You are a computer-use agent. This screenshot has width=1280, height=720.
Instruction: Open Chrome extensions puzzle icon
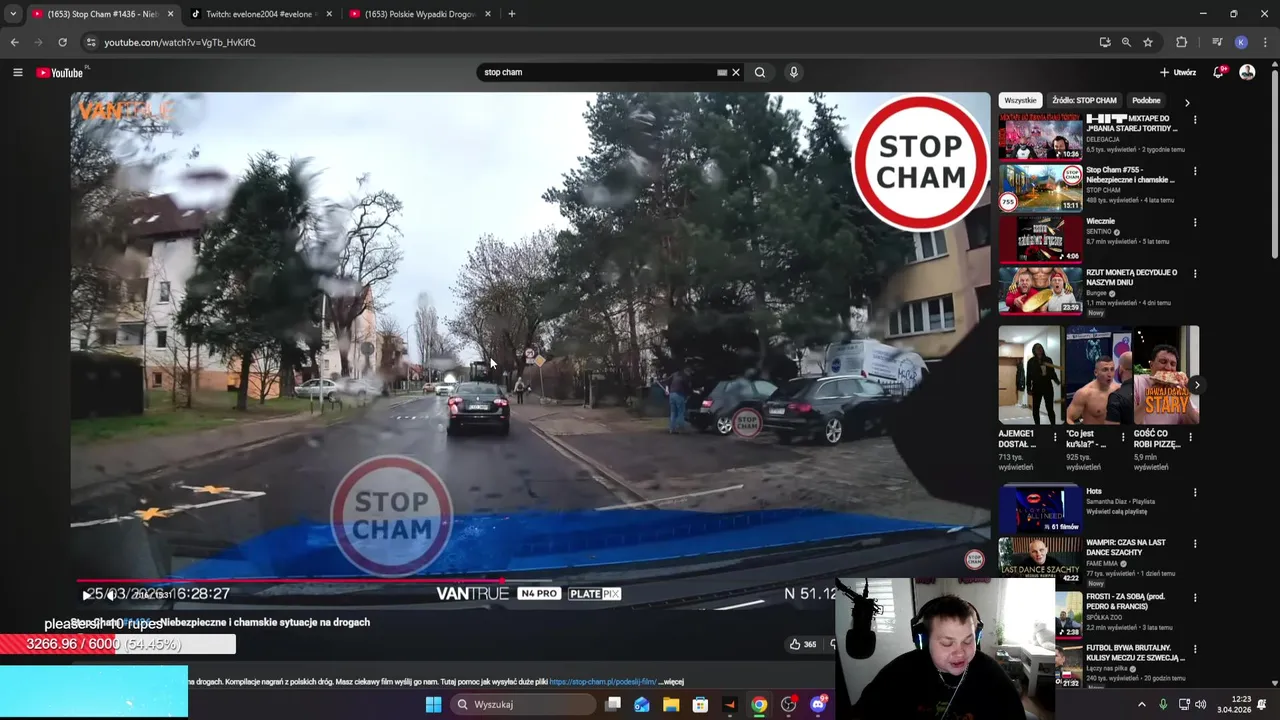[x=1181, y=42]
